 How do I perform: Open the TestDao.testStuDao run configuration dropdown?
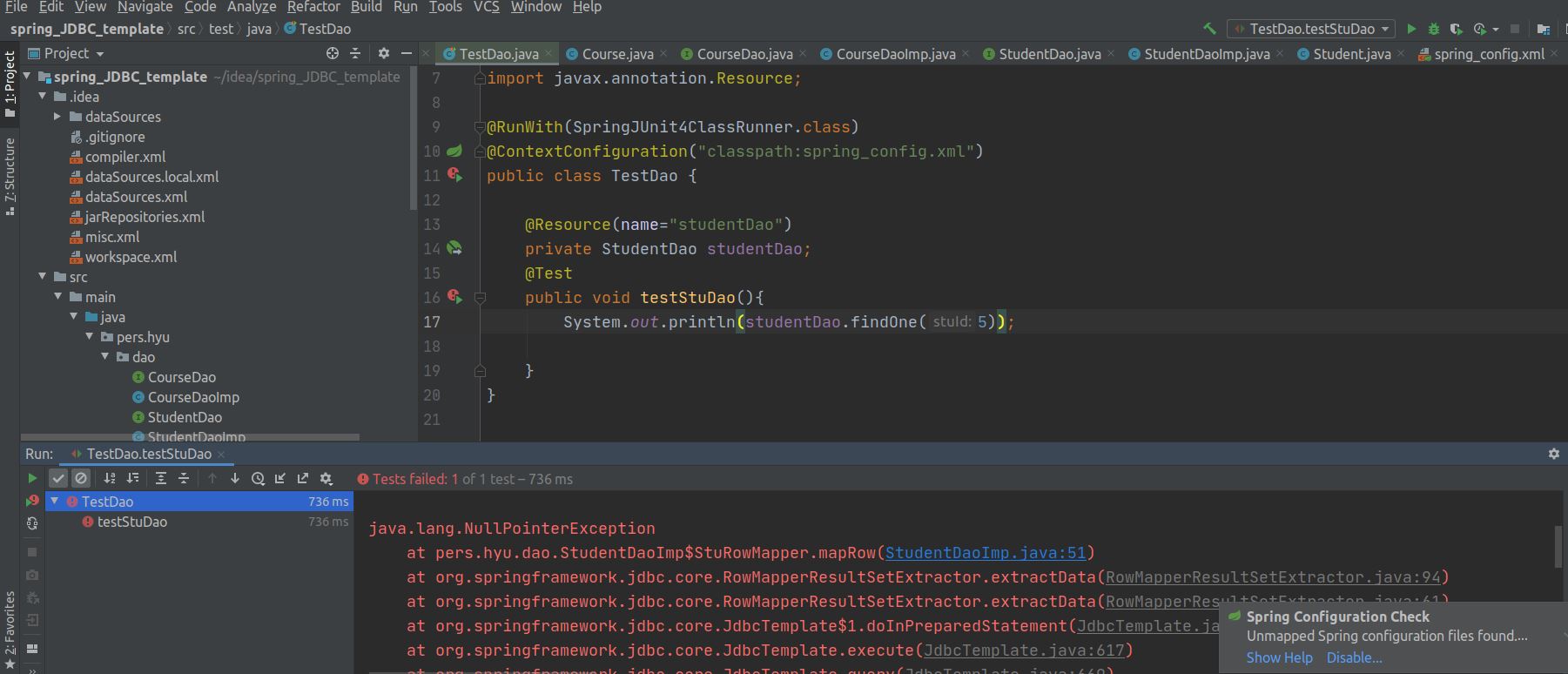click(1311, 29)
